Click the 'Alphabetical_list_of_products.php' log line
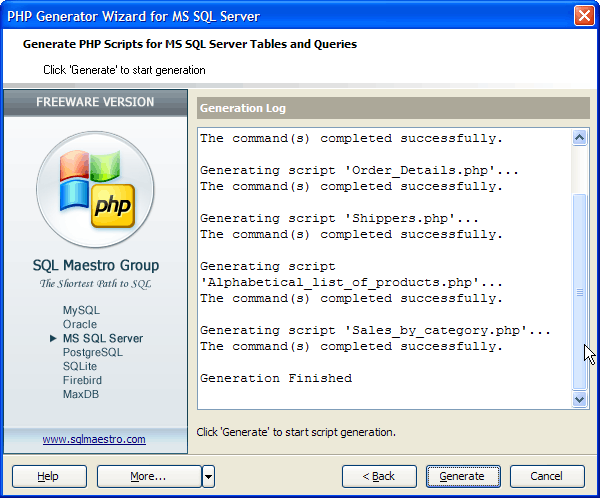The width and height of the screenshot is (600, 498). pyautogui.click(x=351, y=282)
